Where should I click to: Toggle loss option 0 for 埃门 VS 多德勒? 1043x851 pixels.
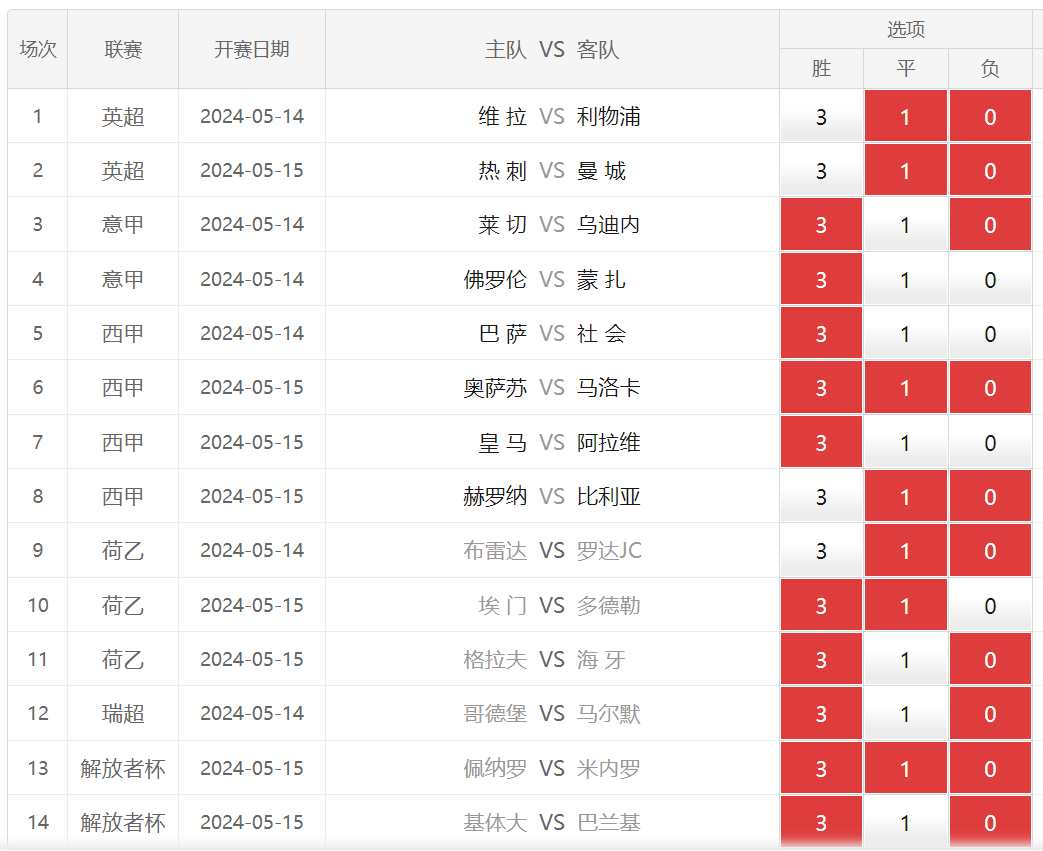coord(990,605)
